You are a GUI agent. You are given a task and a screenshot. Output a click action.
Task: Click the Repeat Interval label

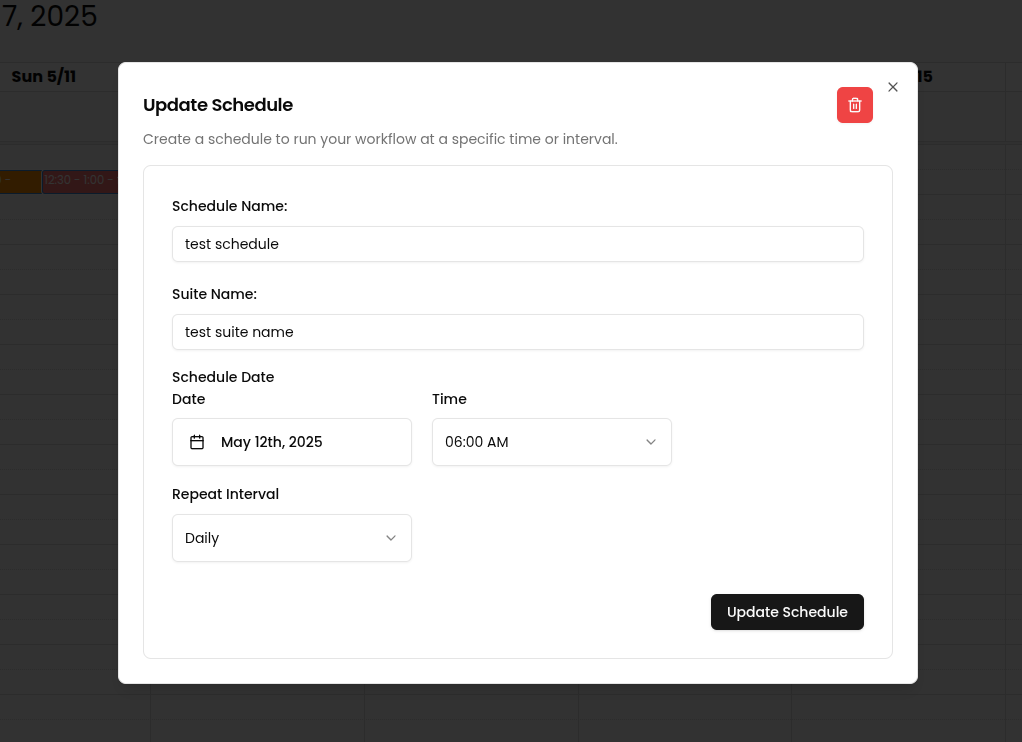point(226,494)
